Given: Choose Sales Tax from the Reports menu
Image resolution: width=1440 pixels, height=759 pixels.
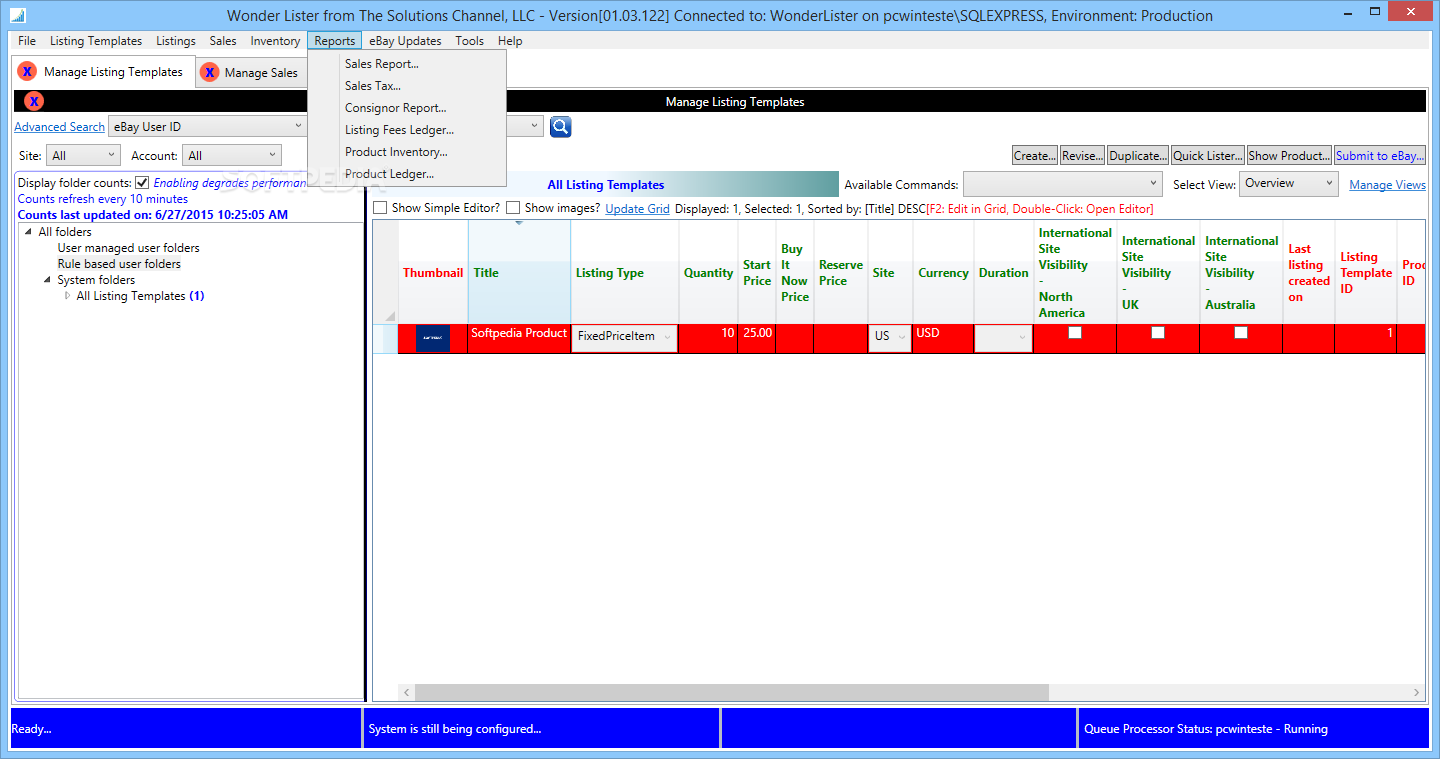Looking at the screenshot, I should 407,86.
